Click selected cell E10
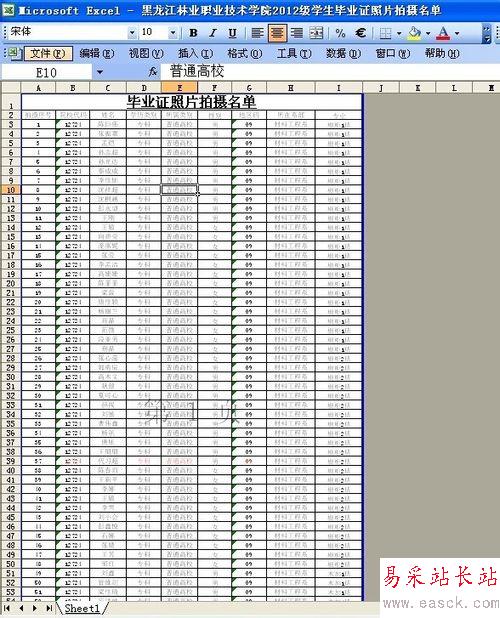This screenshot has width=500, height=618. pyautogui.click(x=179, y=190)
